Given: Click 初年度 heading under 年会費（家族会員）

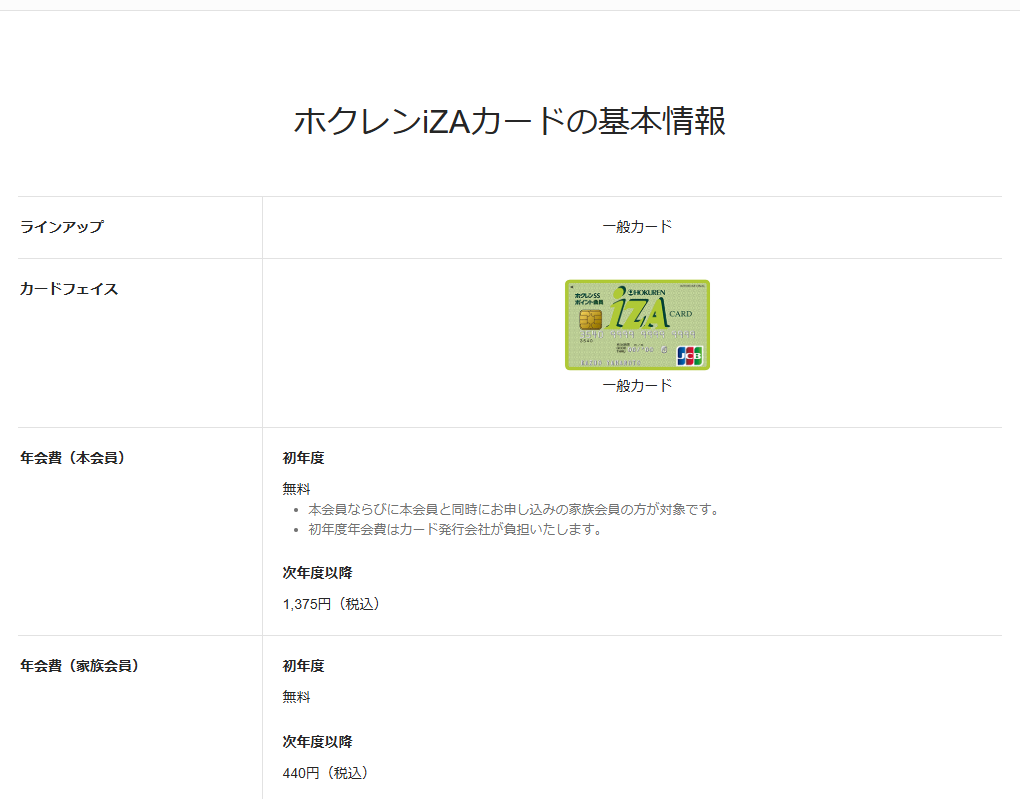Looking at the screenshot, I should [x=303, y=666].
